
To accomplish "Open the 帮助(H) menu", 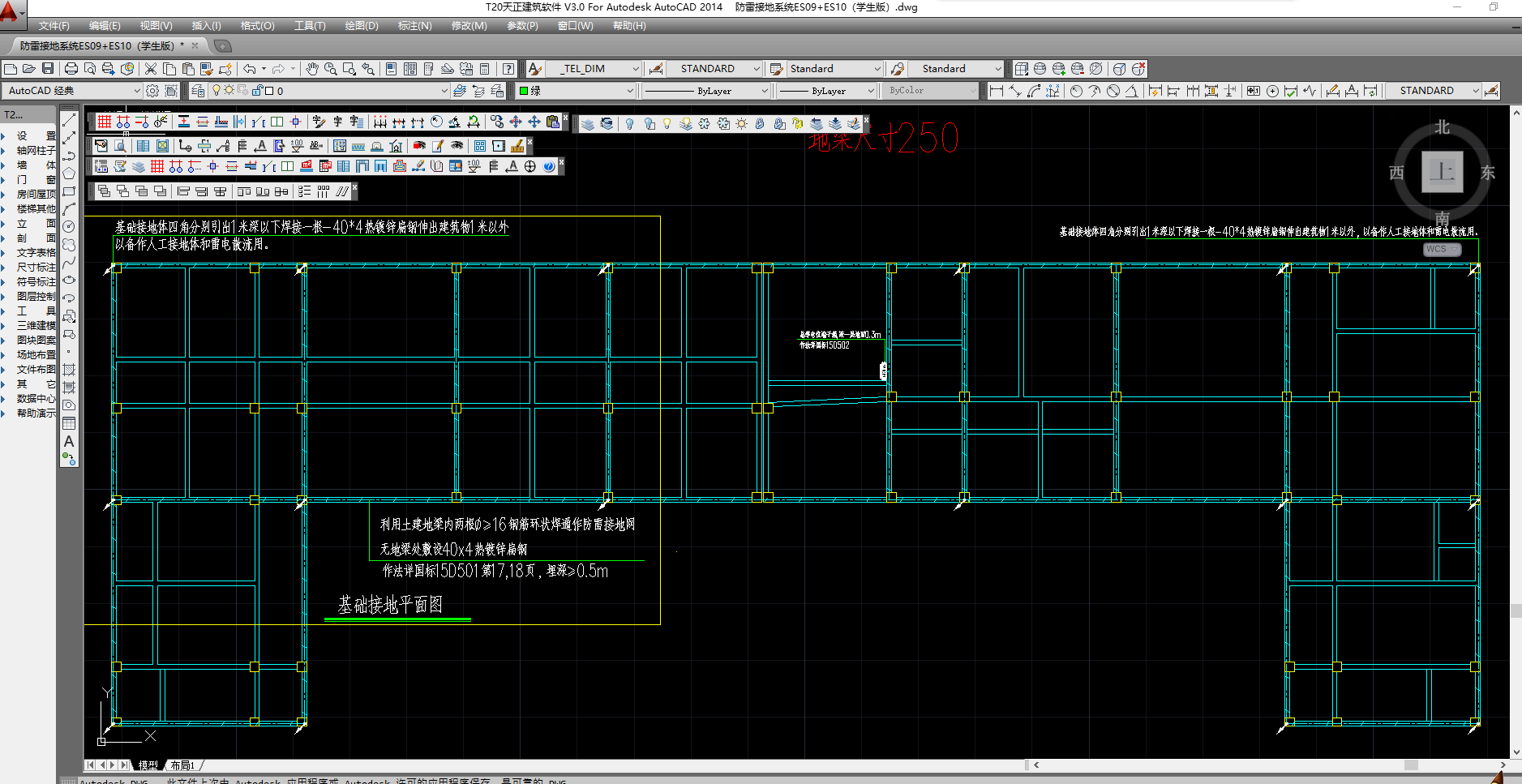I will click(x=629, y=26).
